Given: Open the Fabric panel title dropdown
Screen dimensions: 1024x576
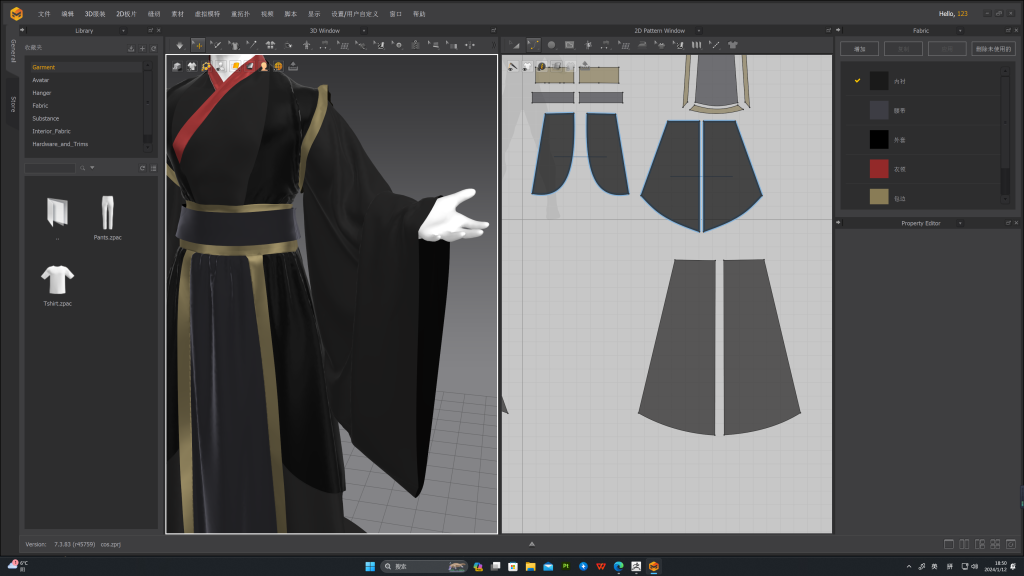Looking at the screenshot, I should (x=961, y=31).
